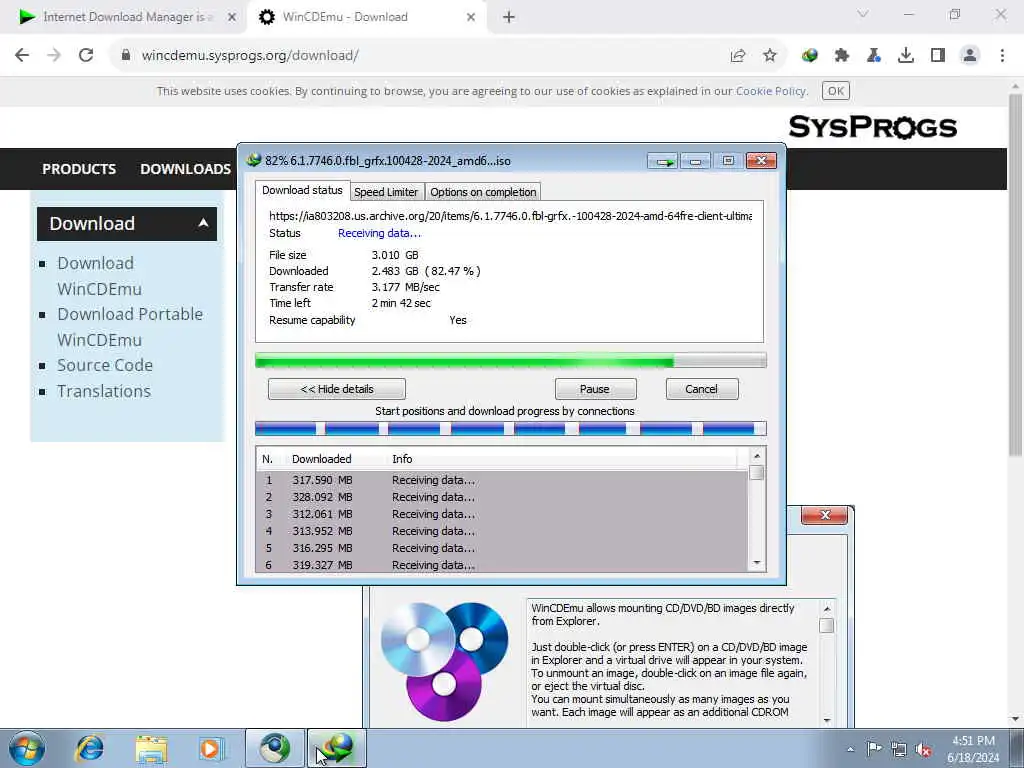Click the taskbar clock showing 4:51 PM
1024x768 pixels.
973,749
